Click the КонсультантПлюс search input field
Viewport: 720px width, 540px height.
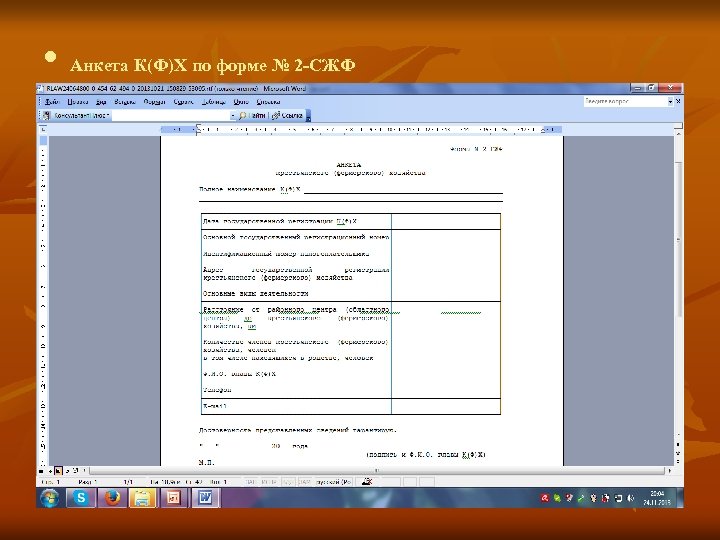(170, 116)
